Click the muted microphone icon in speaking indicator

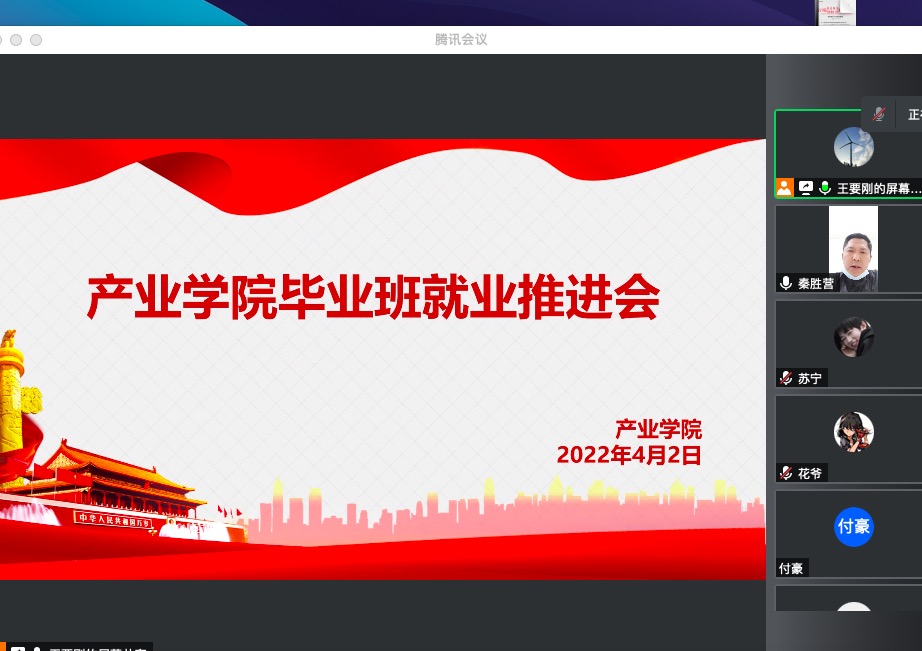pyautogui.click(x=879, y=114)
